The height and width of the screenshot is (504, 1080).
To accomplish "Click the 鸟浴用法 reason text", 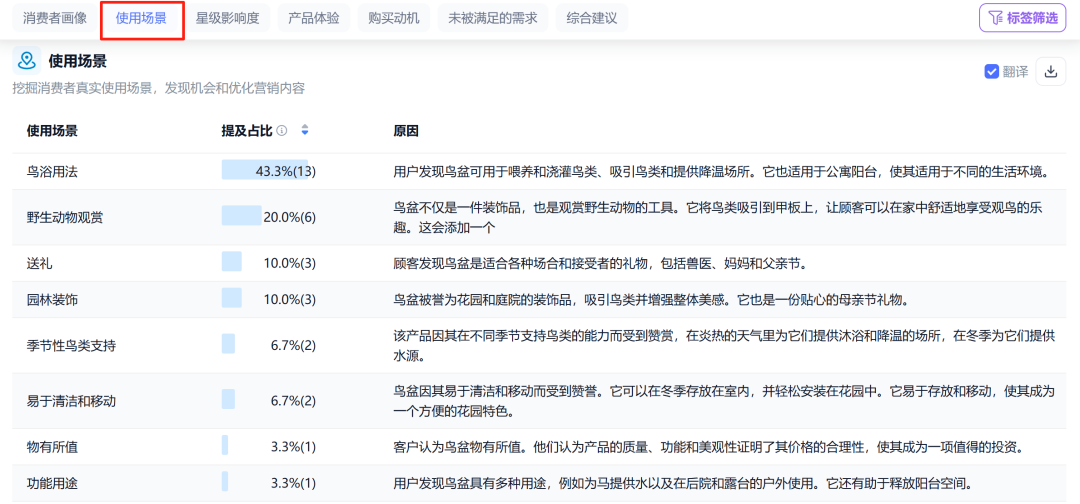I will pyautogui.click(x=720, y=171).
